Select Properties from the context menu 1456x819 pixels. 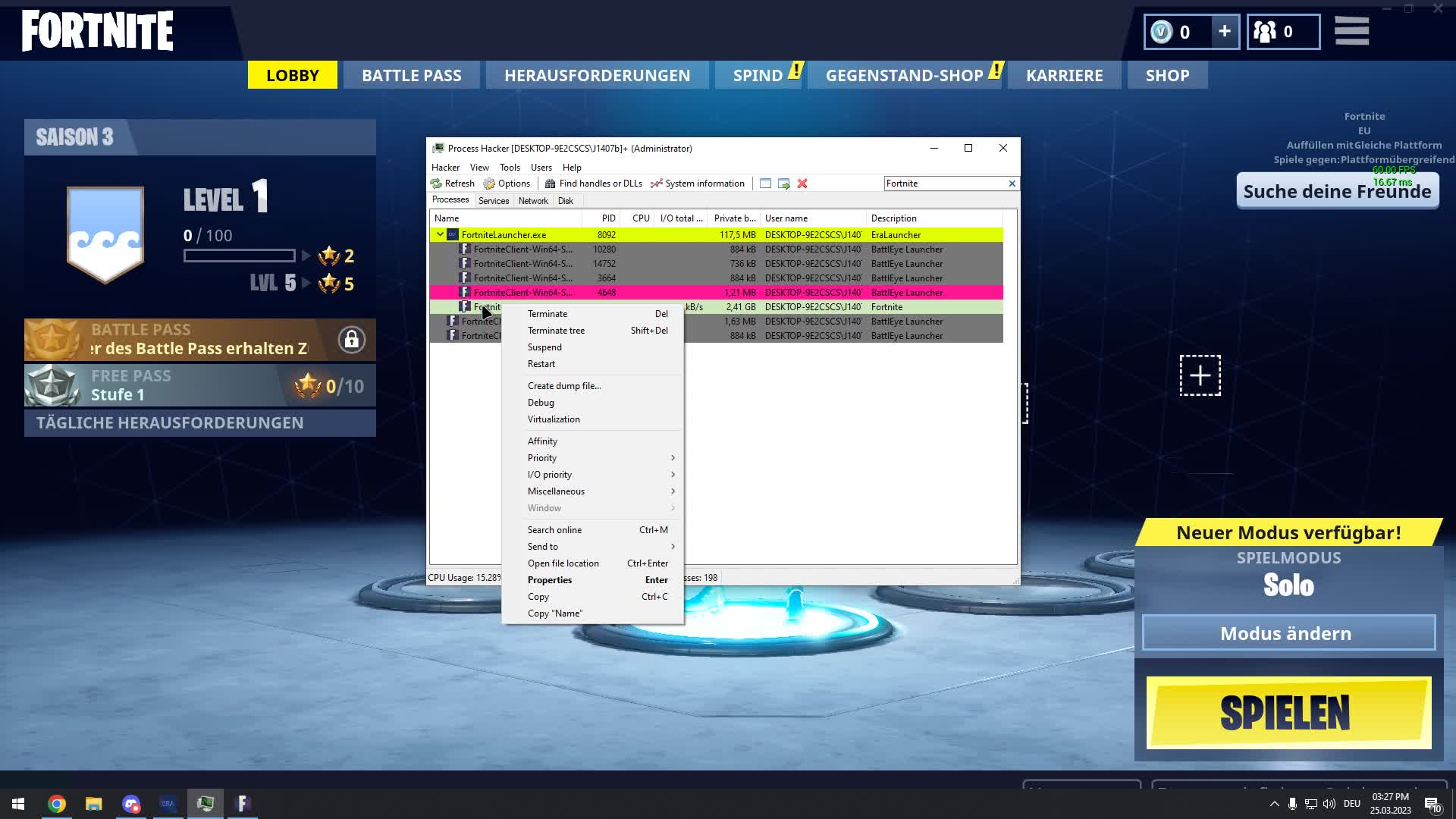(549, 579)
